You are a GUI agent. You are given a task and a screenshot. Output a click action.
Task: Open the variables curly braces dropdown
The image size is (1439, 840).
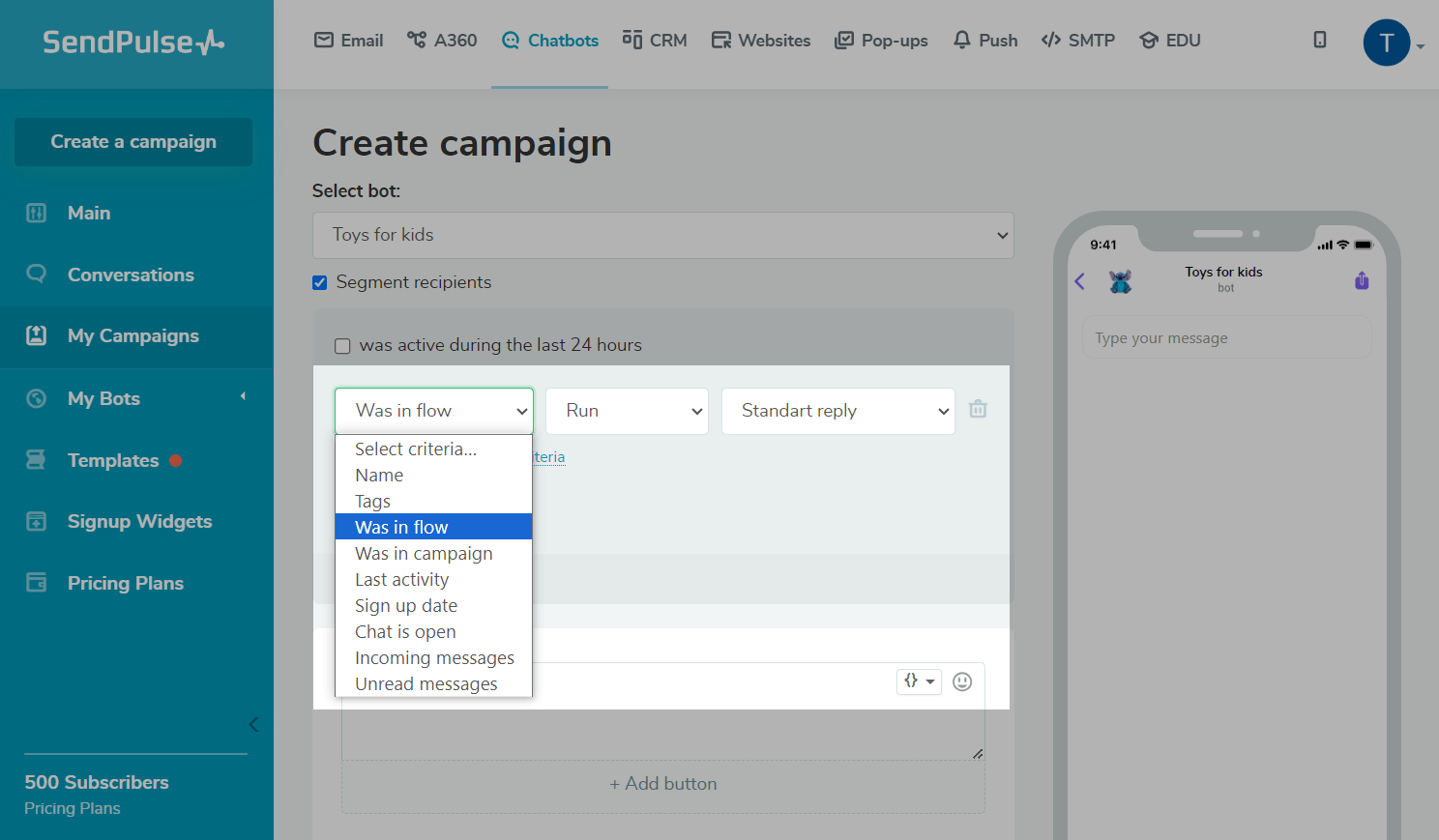[919, 681]
